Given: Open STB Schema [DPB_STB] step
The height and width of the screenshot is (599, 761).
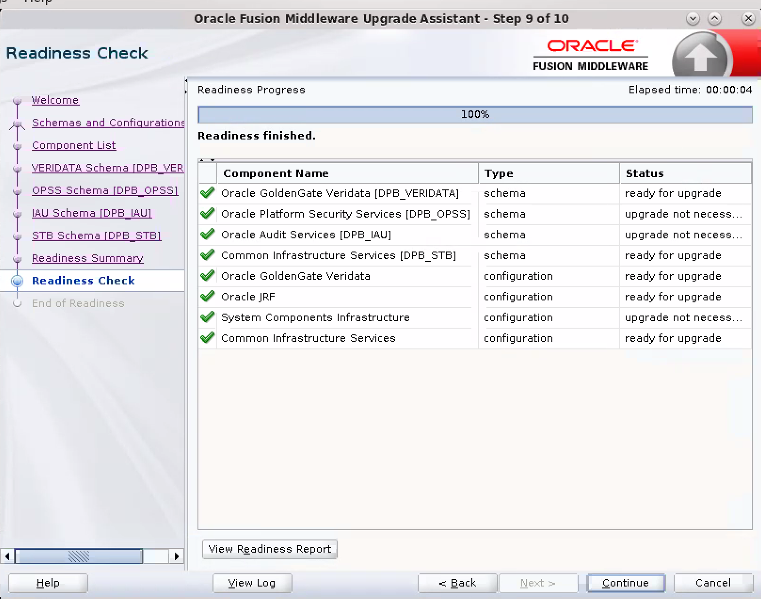Looking at the screenshot, I should 97,235.
